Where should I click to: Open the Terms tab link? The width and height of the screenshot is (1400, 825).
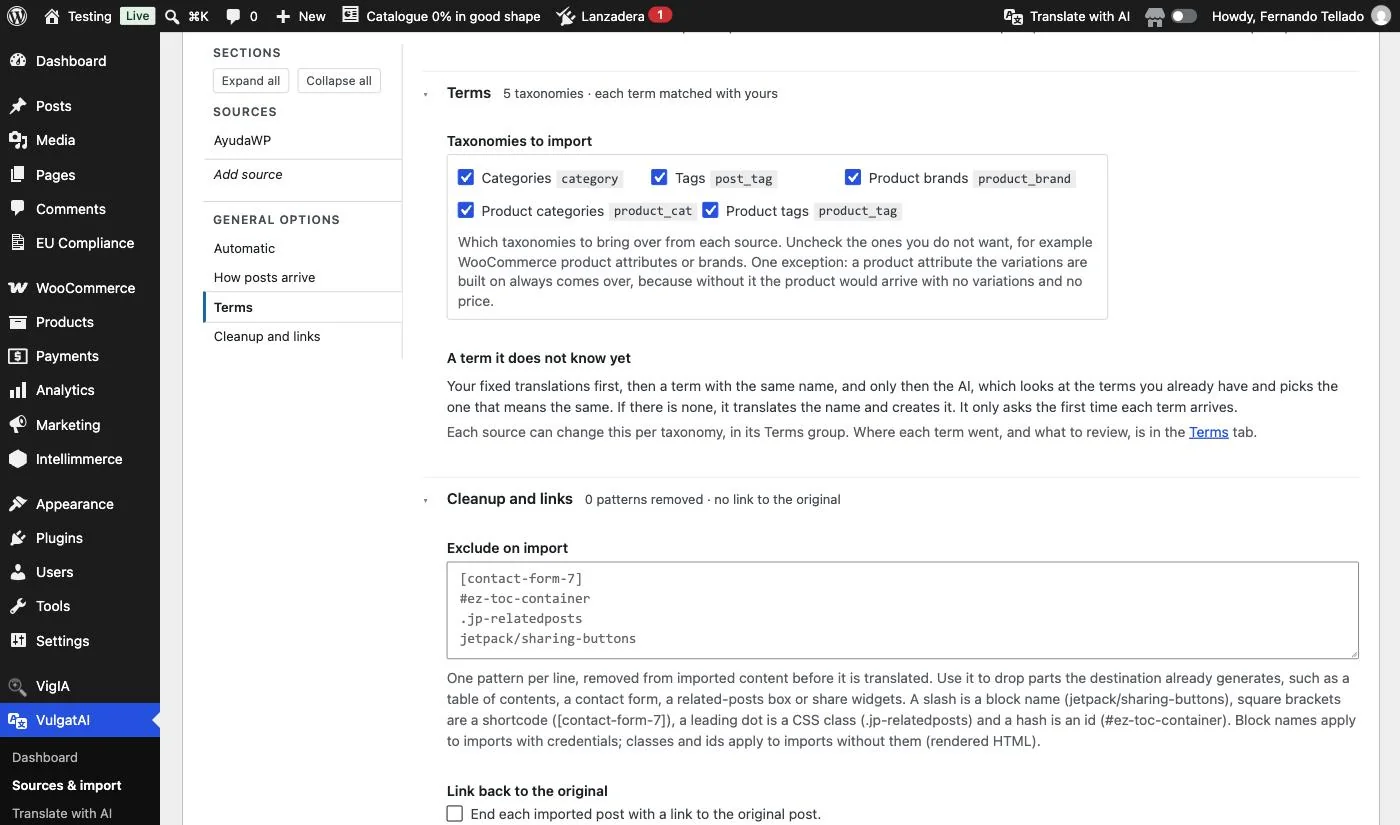coord(1208,432)
